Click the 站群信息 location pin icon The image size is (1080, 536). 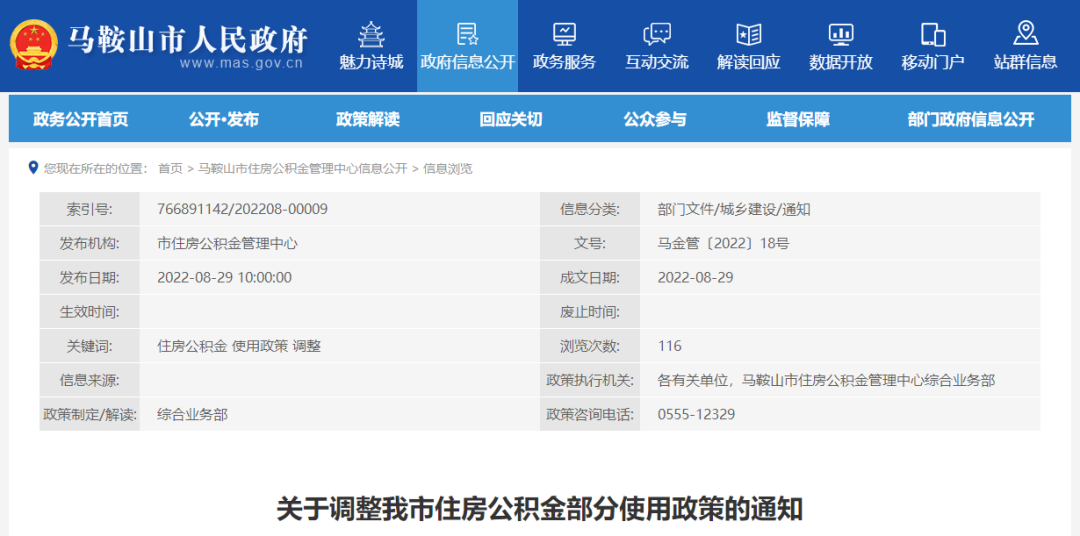[x=1025, y=33]
